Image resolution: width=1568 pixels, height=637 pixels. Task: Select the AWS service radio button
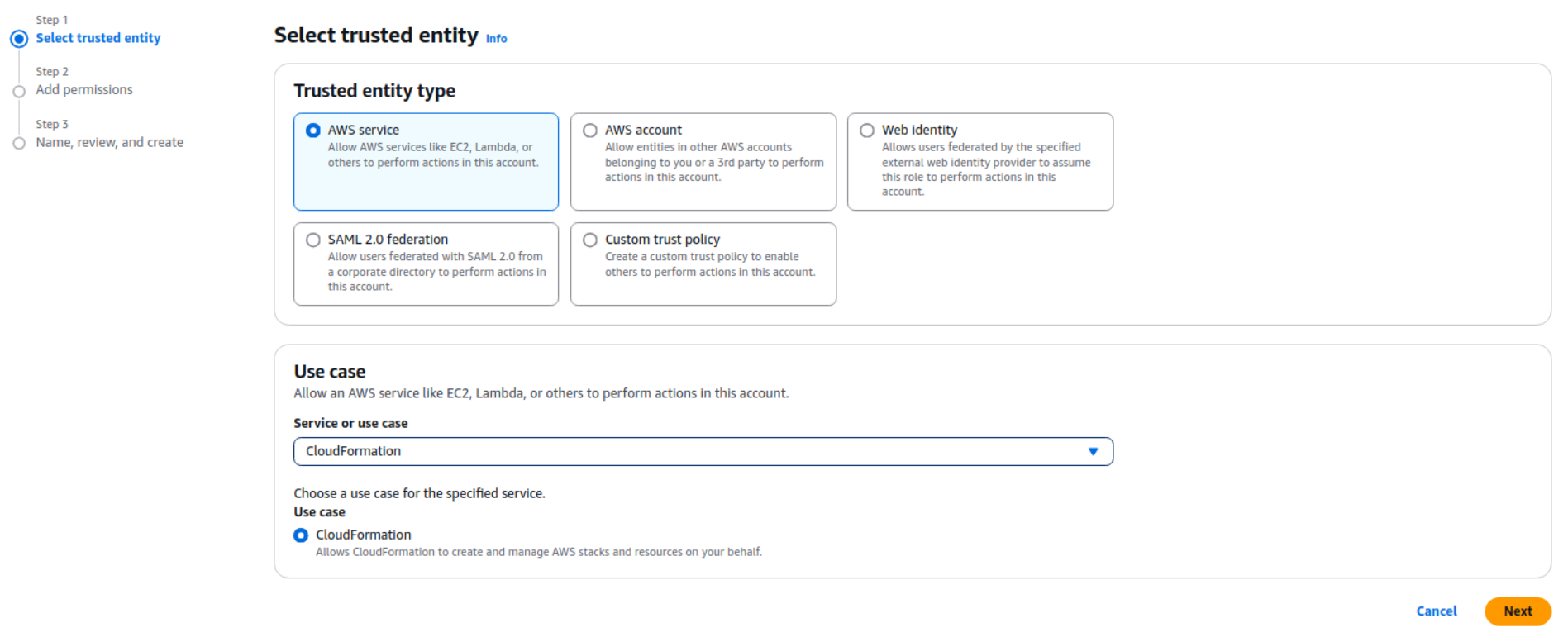pyautogui.click(x=313, y=131)
